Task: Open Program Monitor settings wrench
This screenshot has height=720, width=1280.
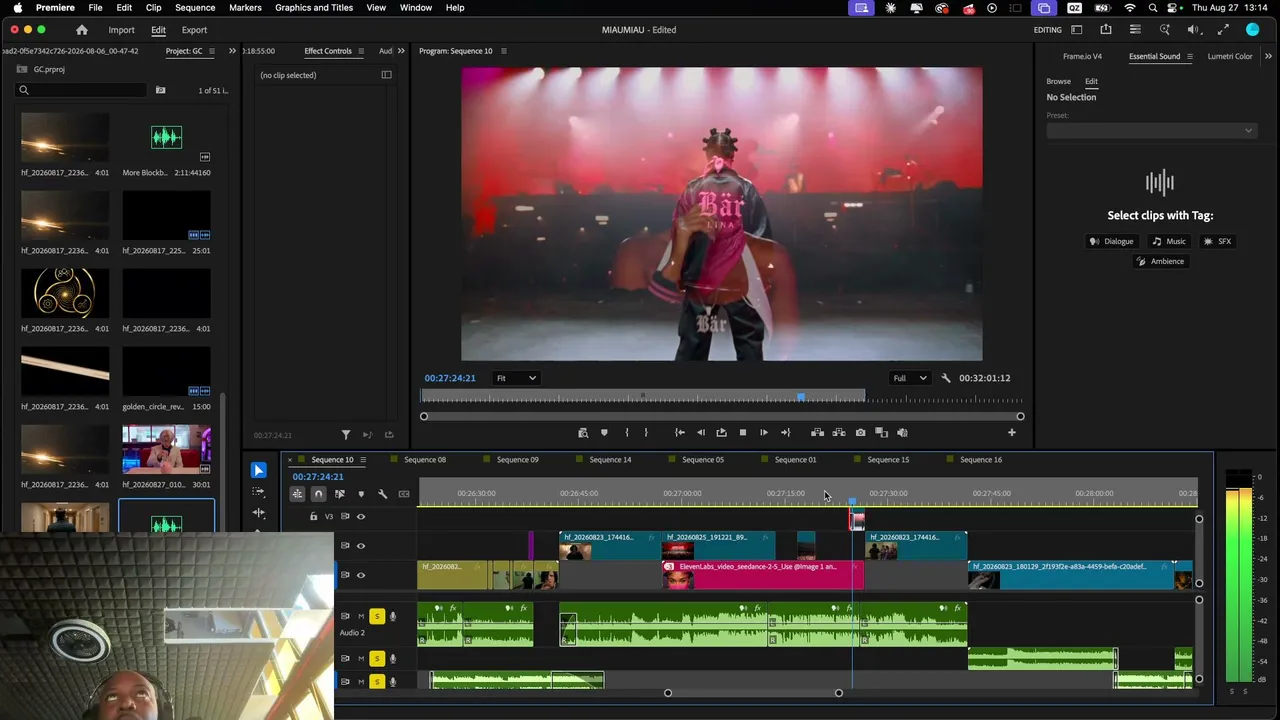Action: [x=945, y=378]
